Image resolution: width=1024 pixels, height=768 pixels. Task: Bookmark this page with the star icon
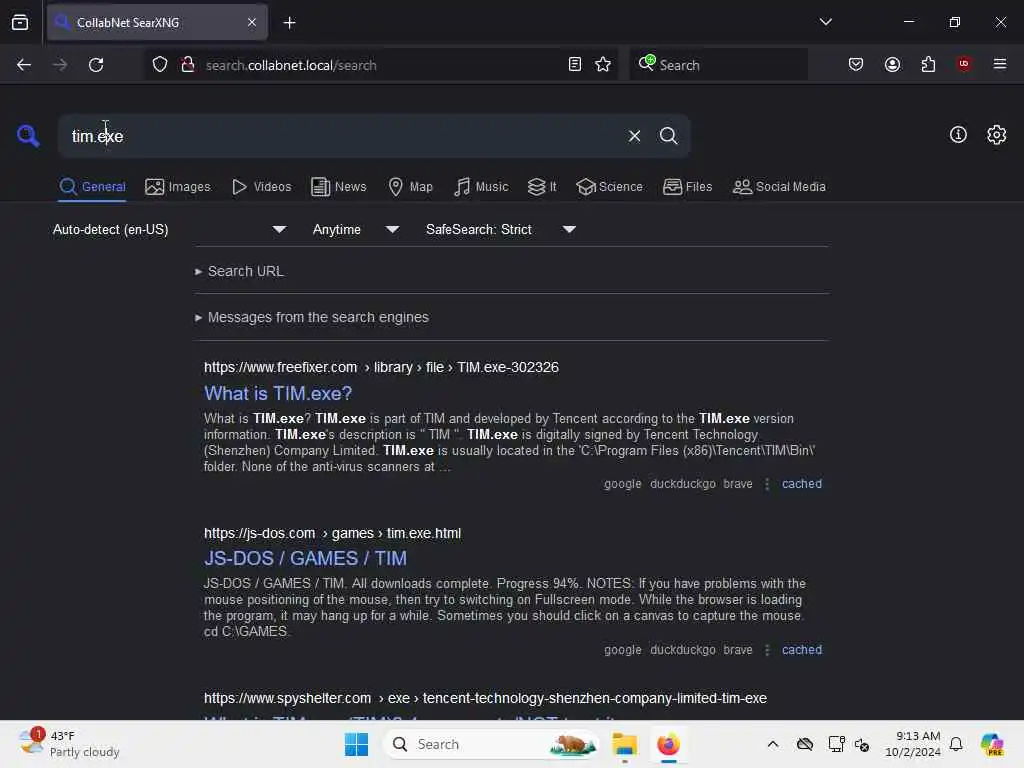pos(603,65)
